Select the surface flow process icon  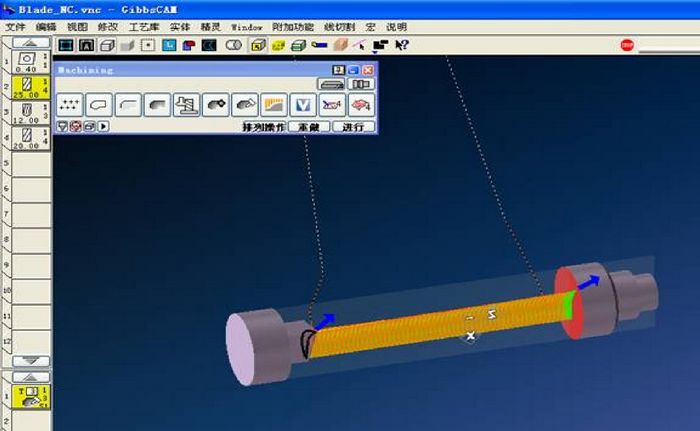pos(245,105)
